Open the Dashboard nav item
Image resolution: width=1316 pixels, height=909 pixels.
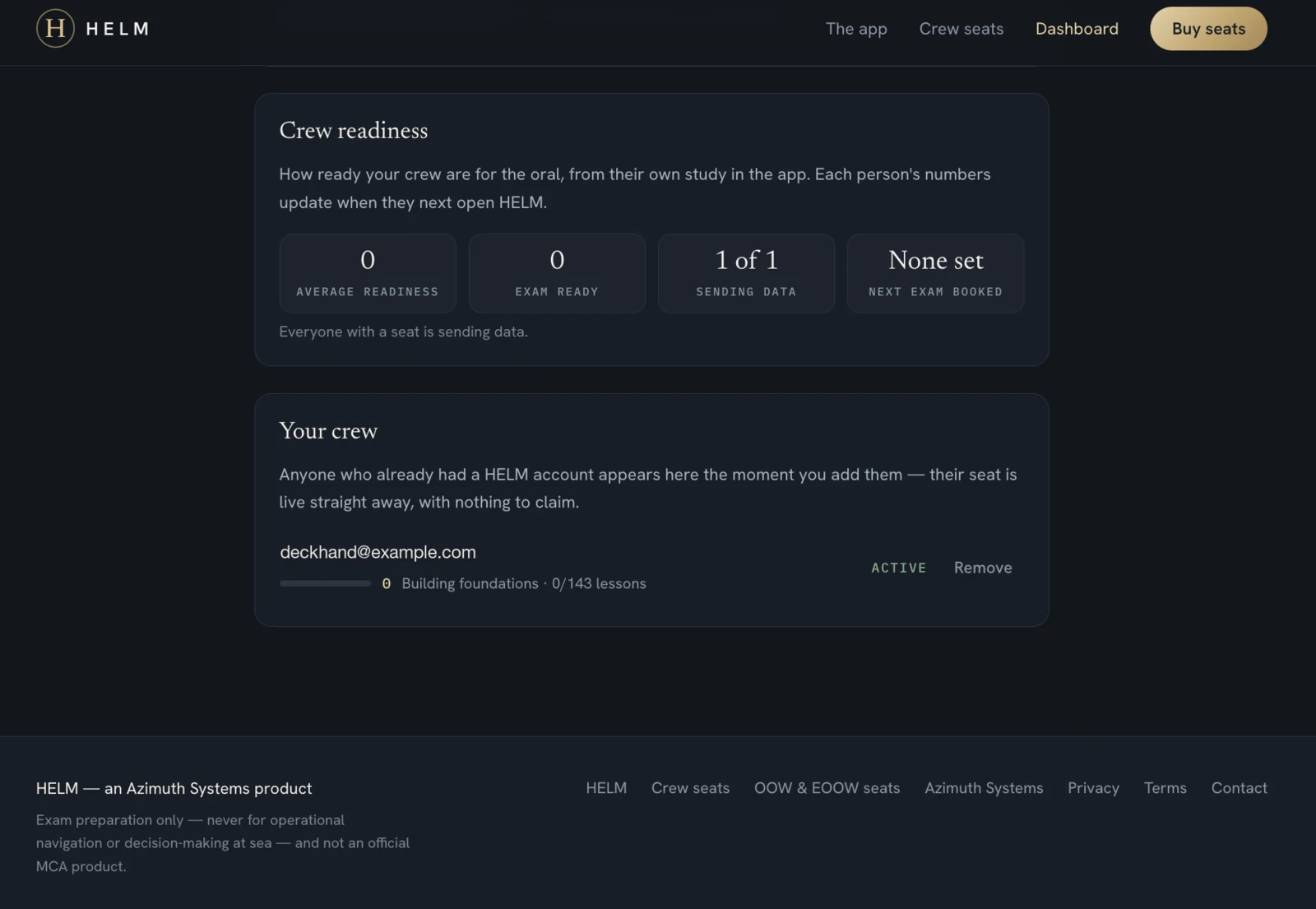coord(1077,29)
